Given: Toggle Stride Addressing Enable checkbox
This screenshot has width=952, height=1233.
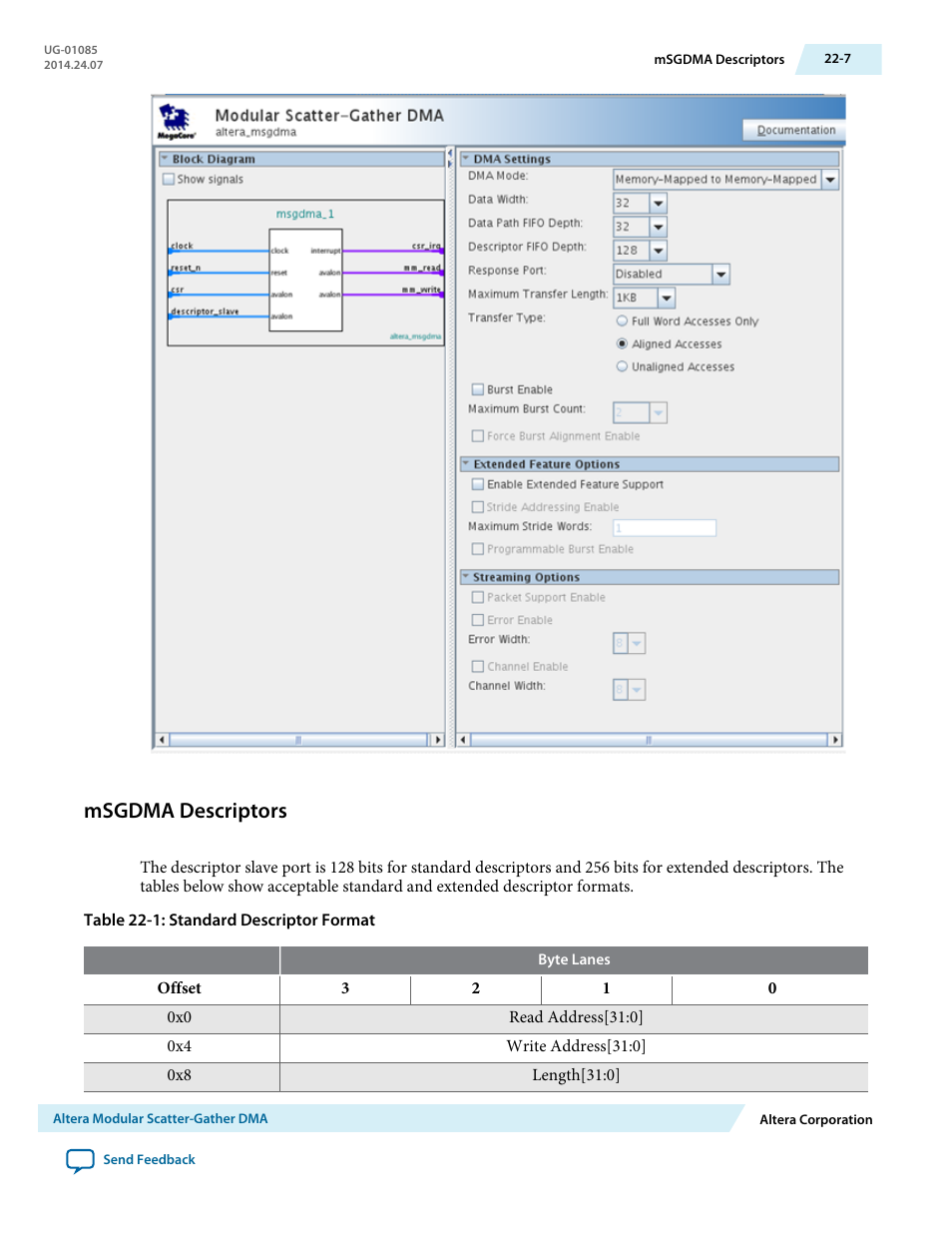Looking at the screenshot, I should [477, 507].
